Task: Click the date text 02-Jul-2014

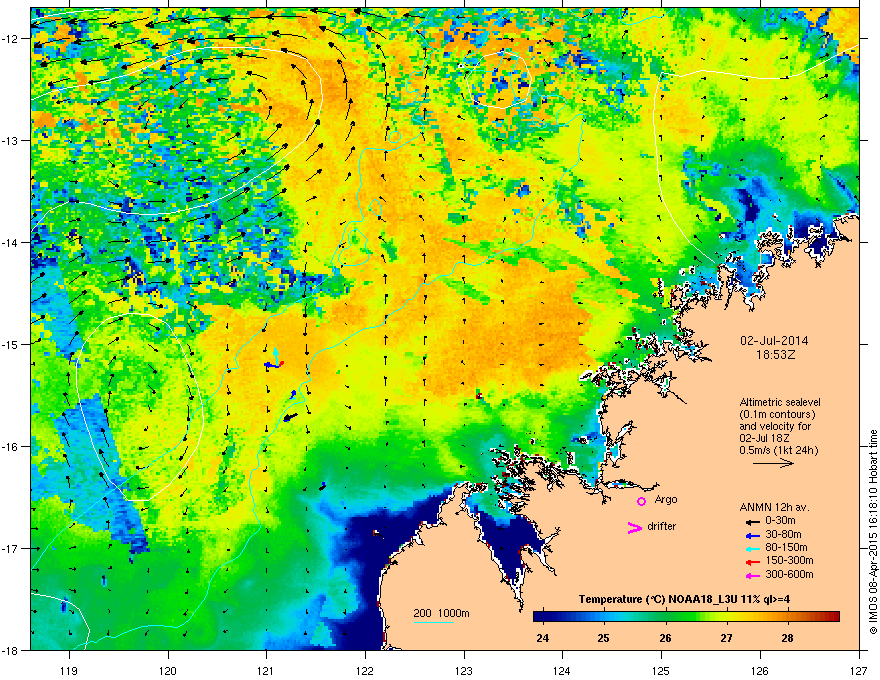Action: [774, 341]
